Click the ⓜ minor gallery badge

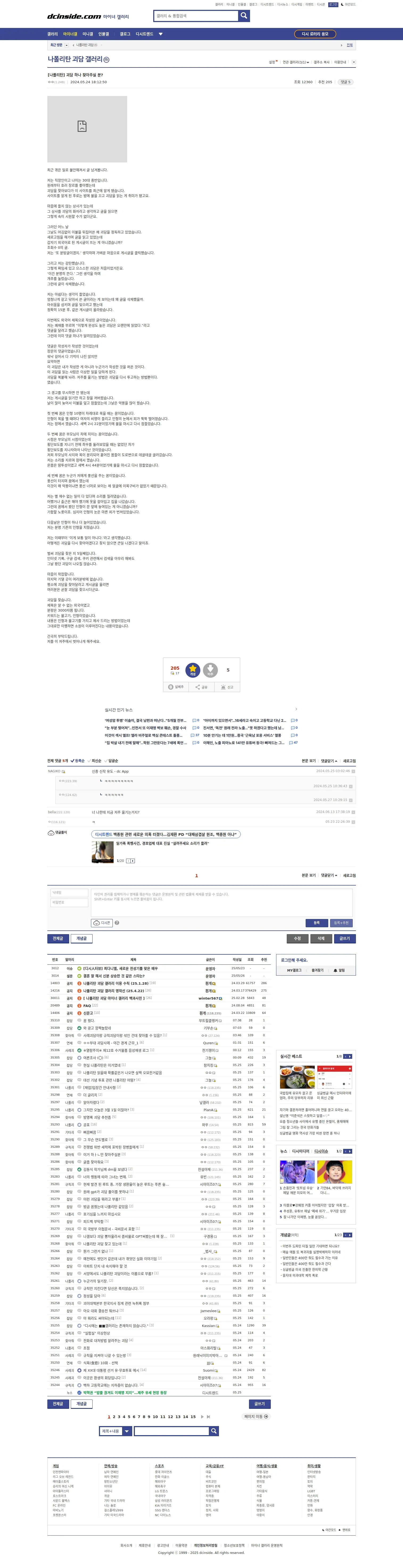click(106, 60)
